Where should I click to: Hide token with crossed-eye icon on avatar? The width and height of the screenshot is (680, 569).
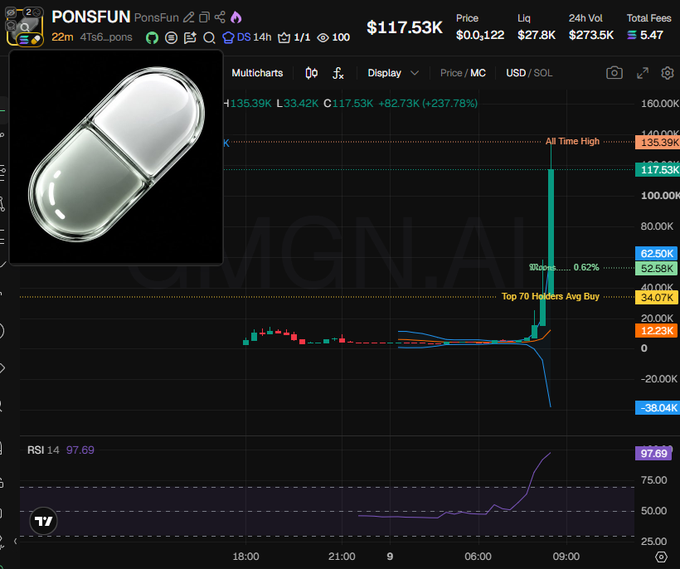[x=11, y=12]
